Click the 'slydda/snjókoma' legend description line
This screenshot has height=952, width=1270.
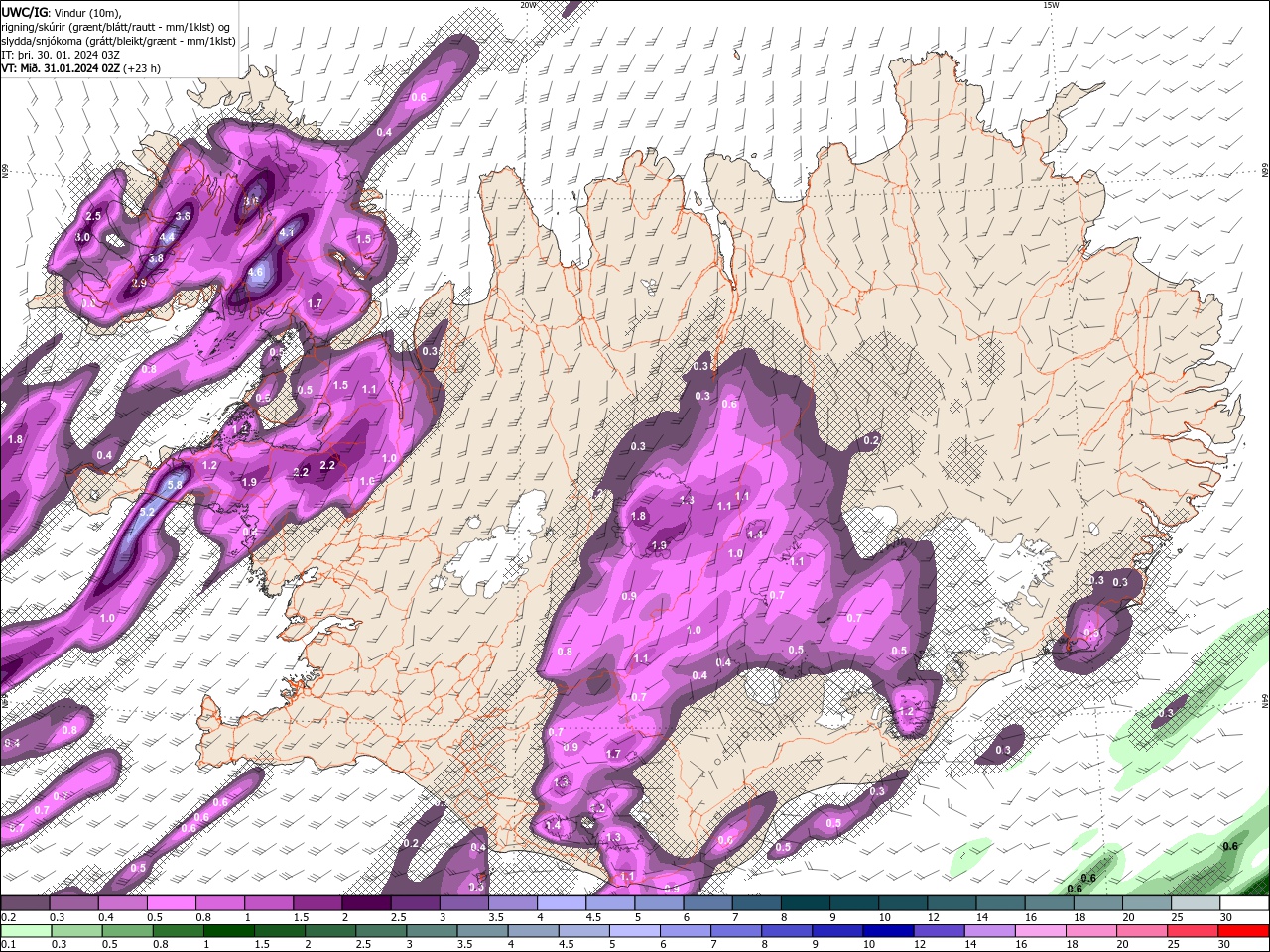tap(118, 41)
